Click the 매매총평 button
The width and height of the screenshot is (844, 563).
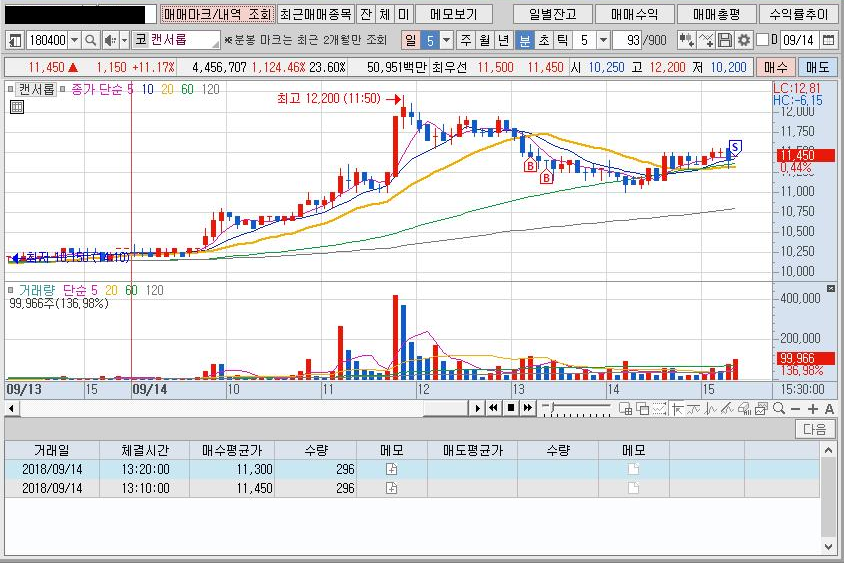pos(716,14)
